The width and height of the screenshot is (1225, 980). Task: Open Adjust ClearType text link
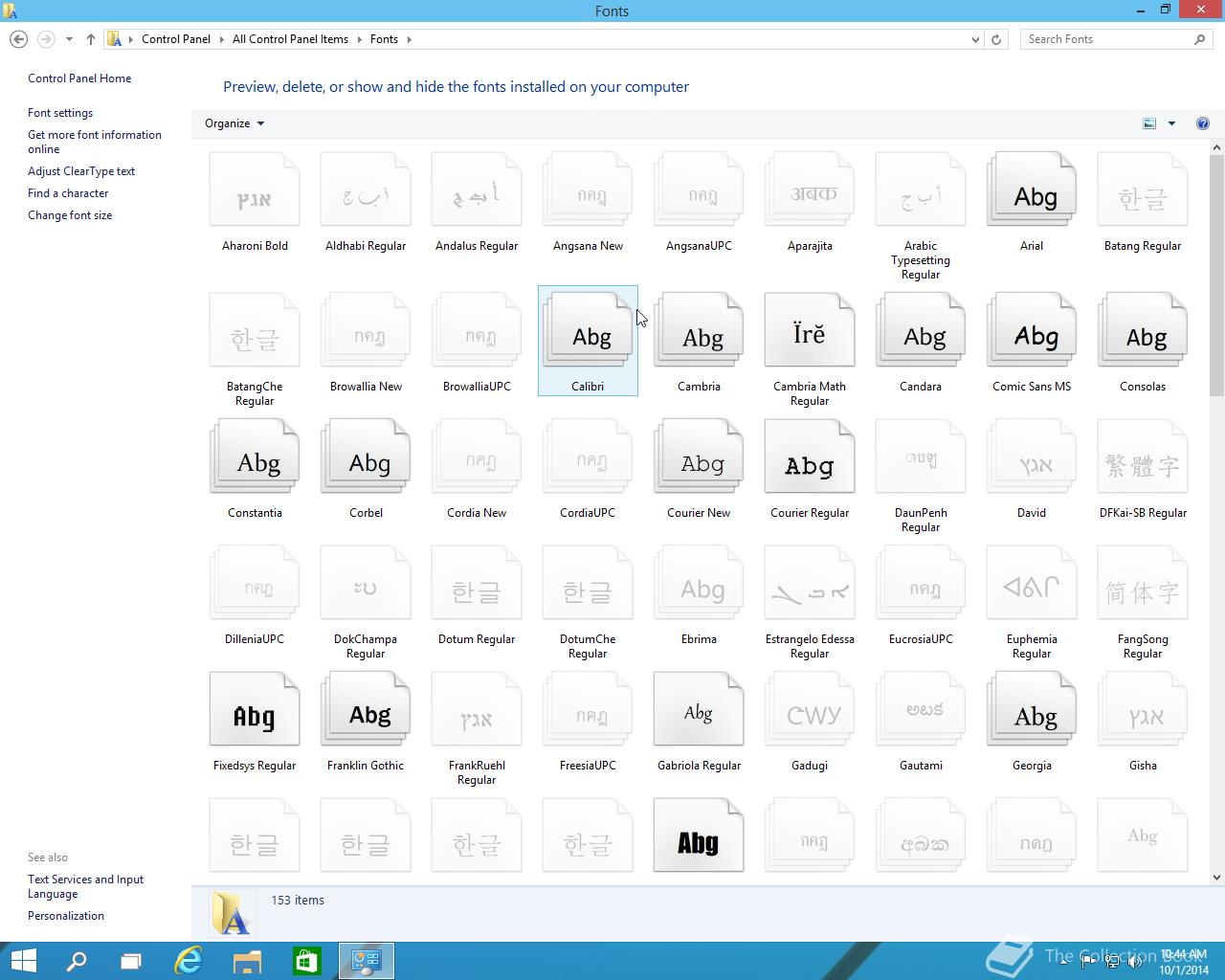click(81, 171)
